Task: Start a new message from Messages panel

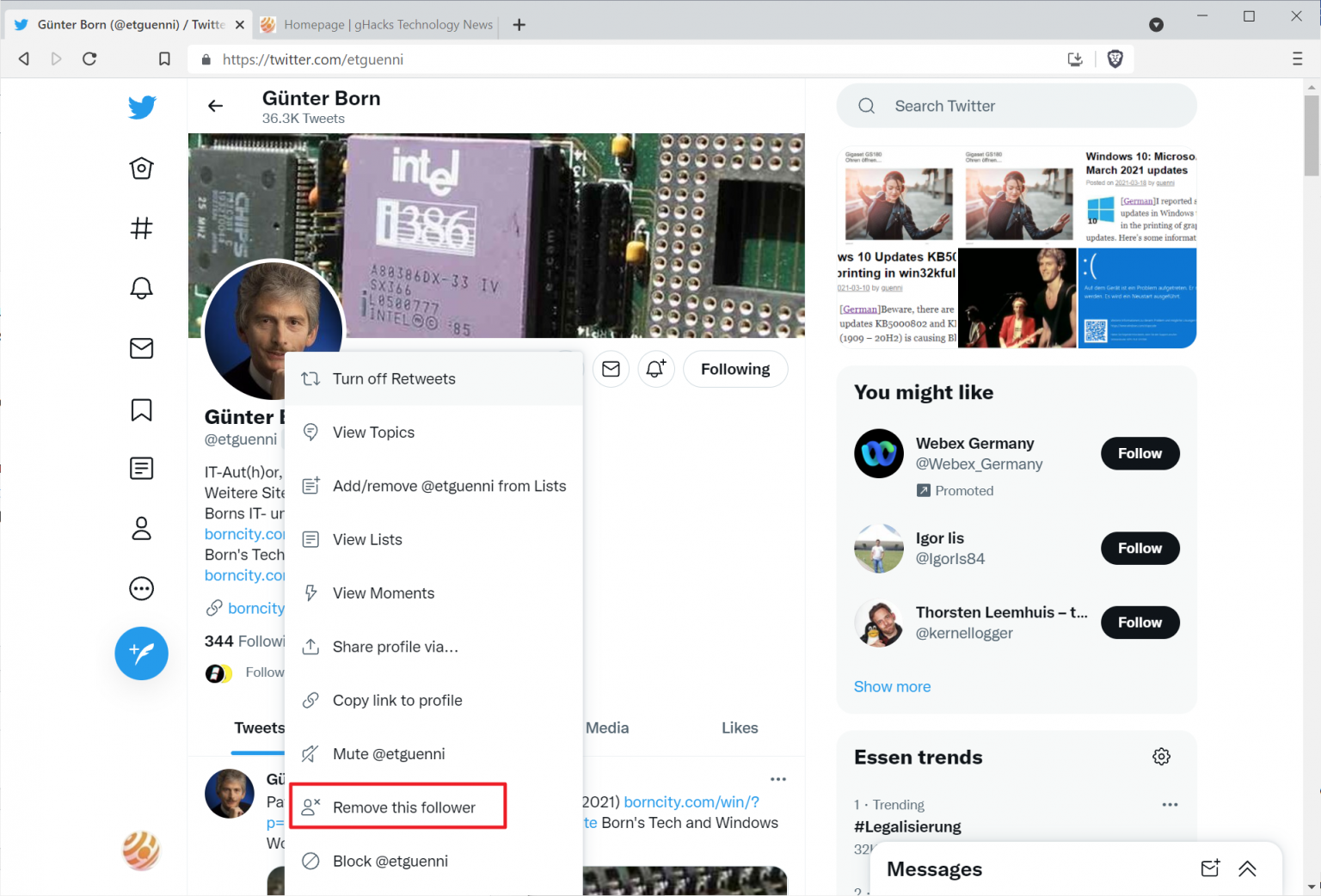Action: click(x=1209, y=868)
